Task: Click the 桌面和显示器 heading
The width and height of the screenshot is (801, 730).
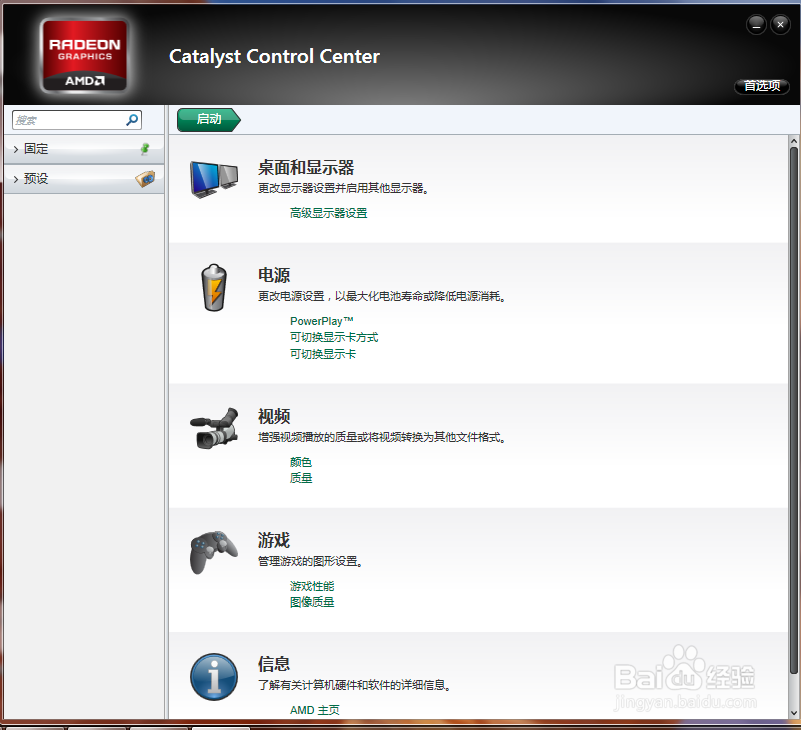Action: click(305, 168)
